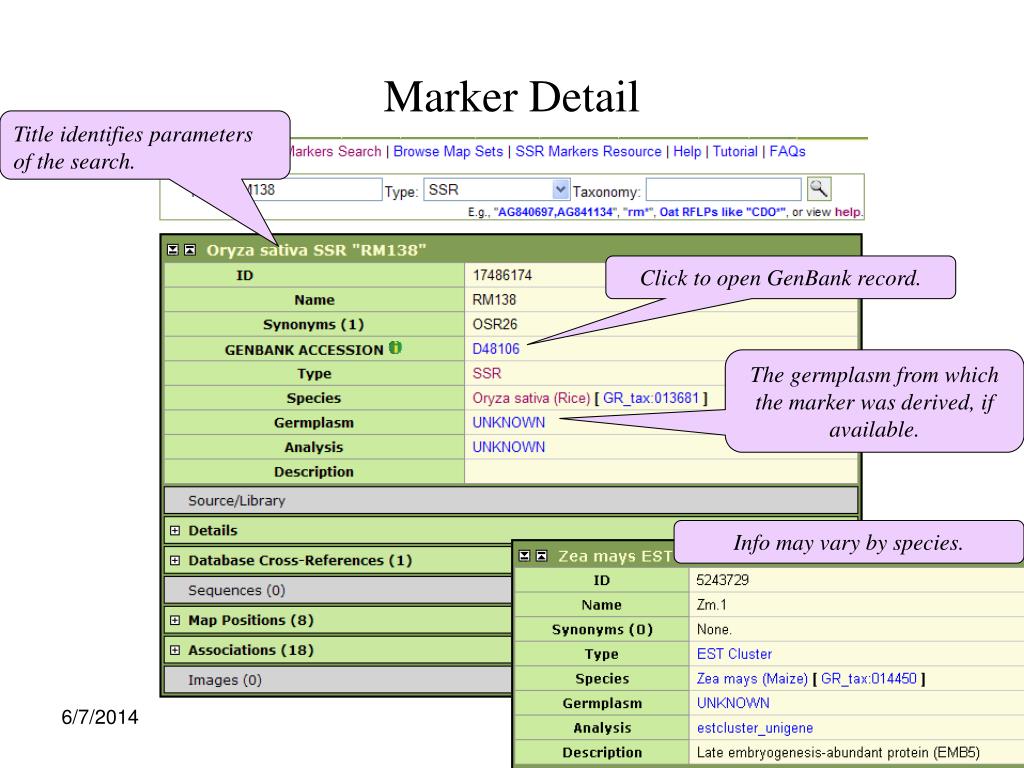The height and width of the screenshot is (768, 1024).
Task: Click Oryza sativa (Rice) species link
Action: 531,398
